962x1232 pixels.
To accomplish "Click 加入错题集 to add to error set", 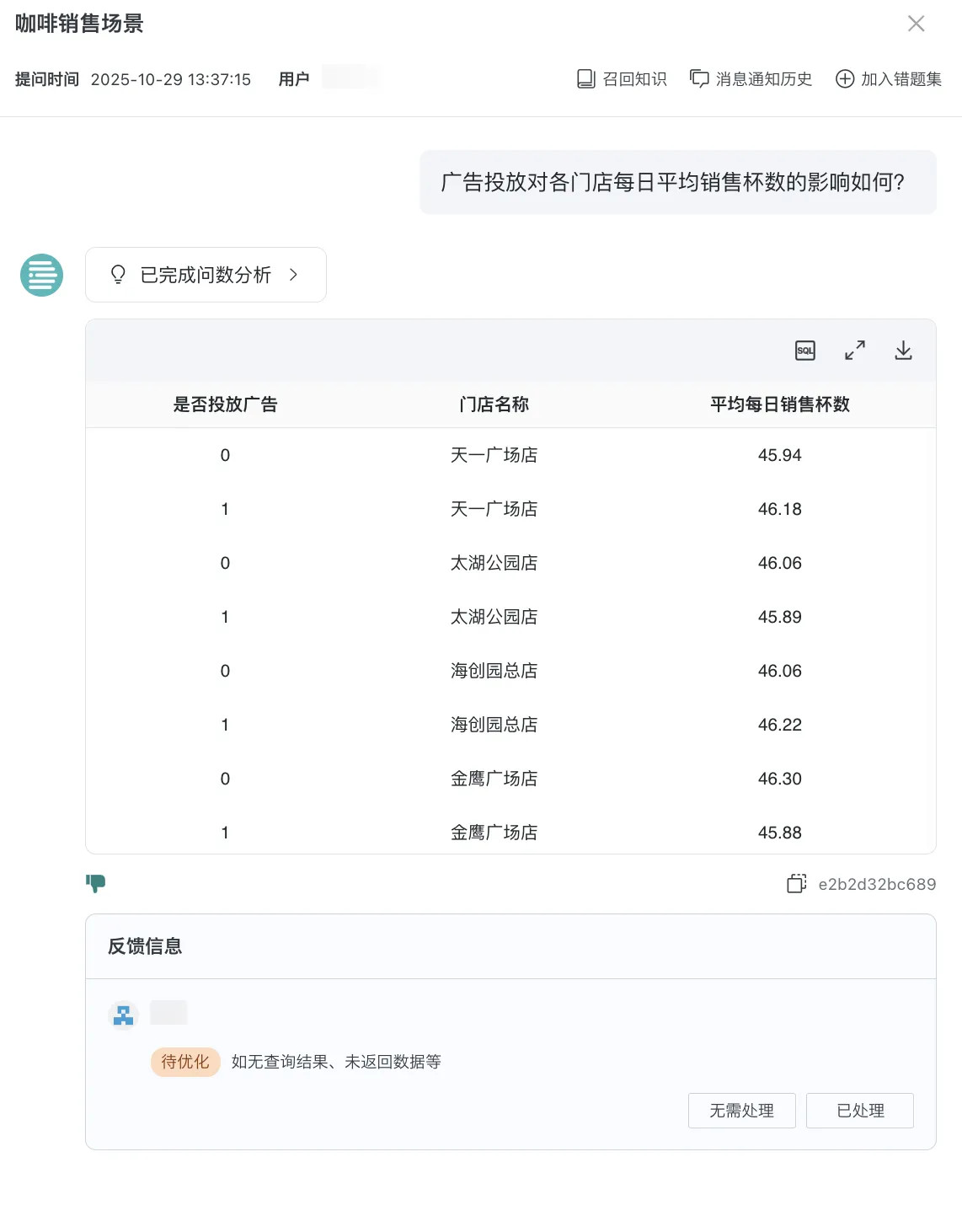I will click(x=888, y=79).
